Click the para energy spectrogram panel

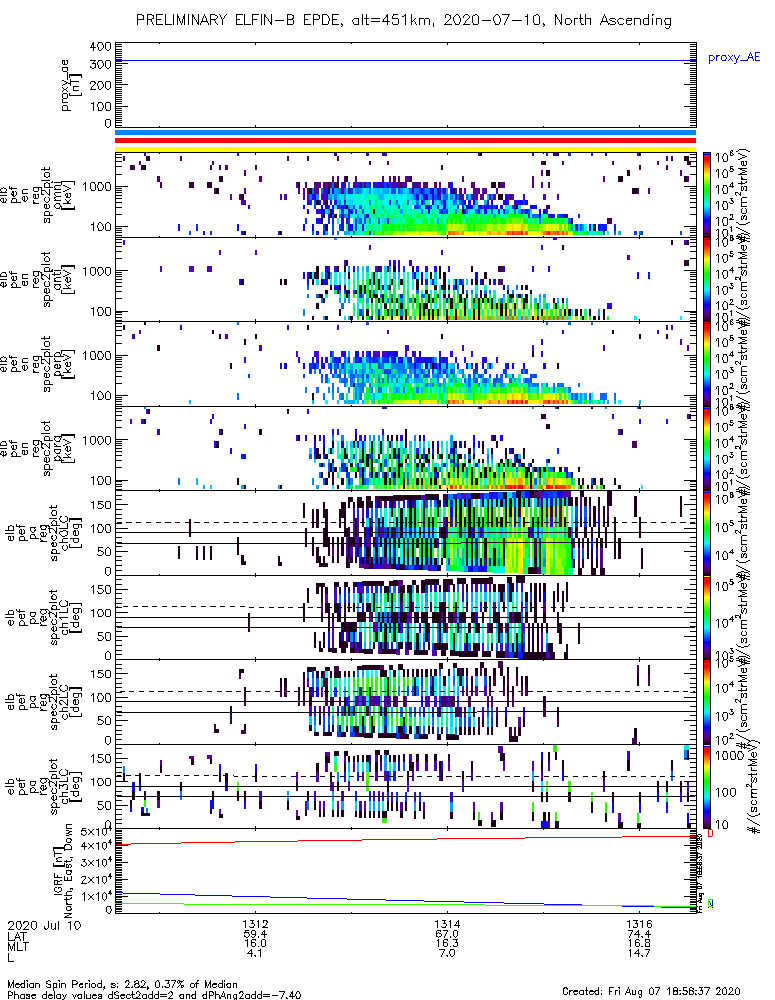coord(406,448)
